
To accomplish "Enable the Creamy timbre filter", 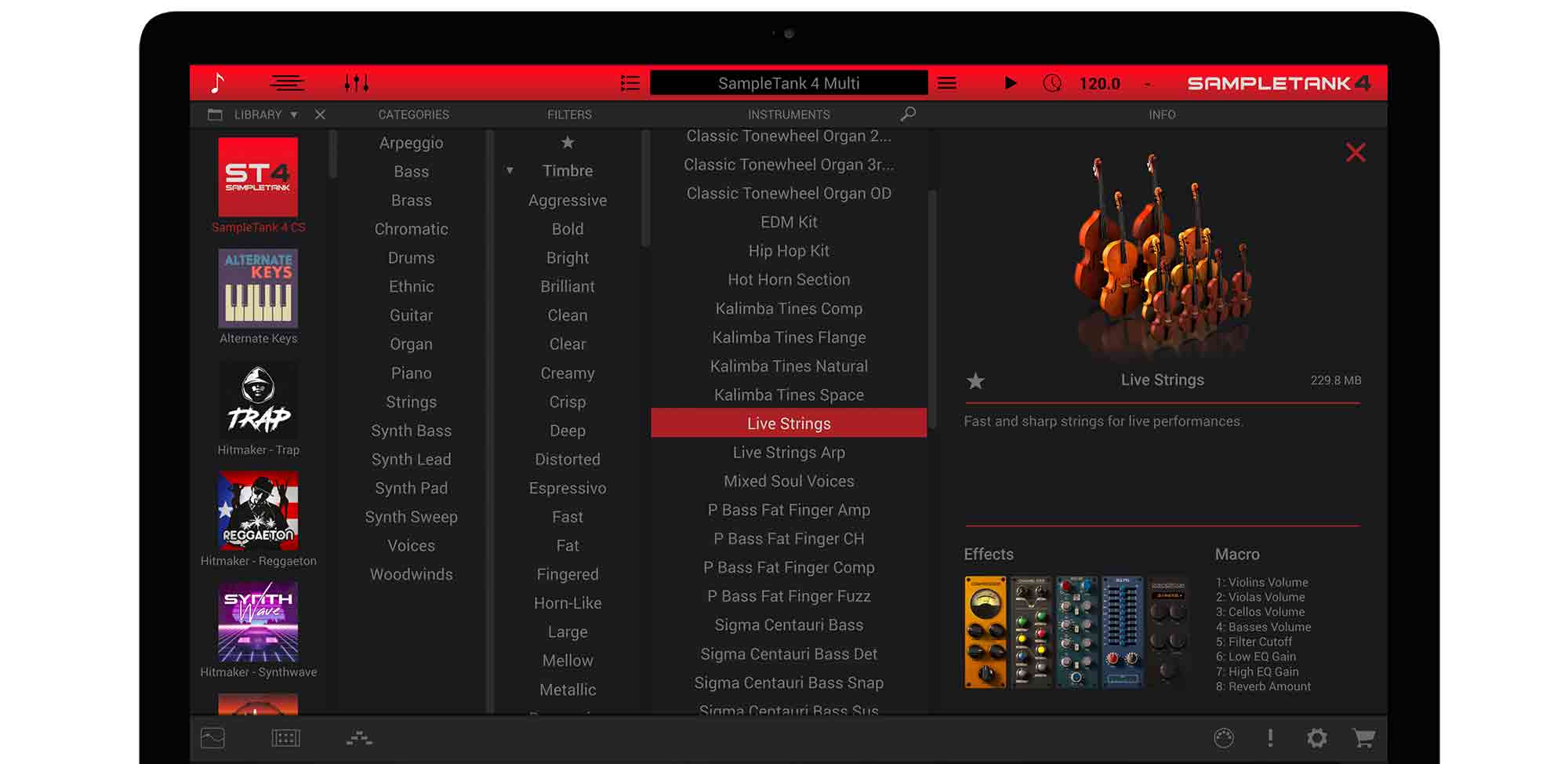I will point(568,373).
